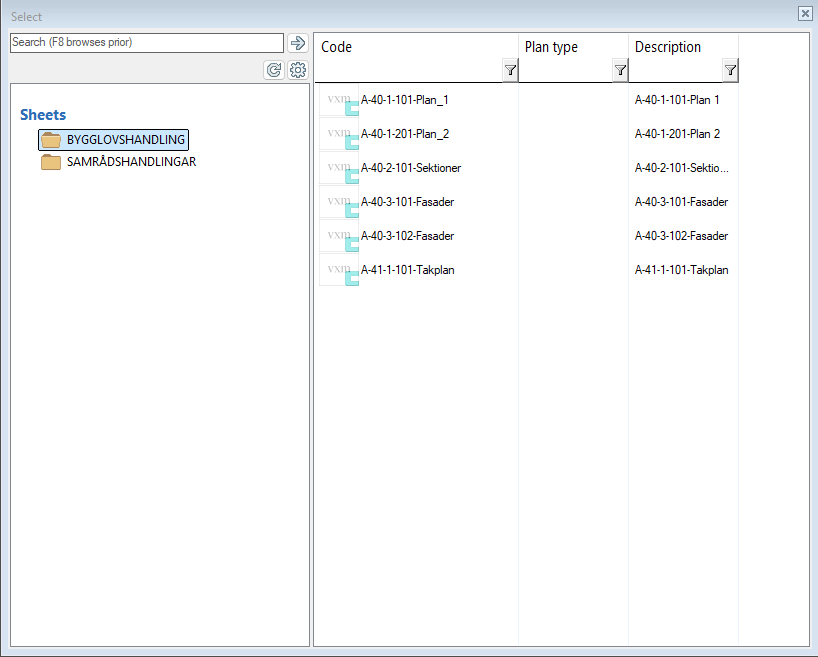Open the Description column filter
The height and width of the screenshot is (657, 818).
point(730,70)
